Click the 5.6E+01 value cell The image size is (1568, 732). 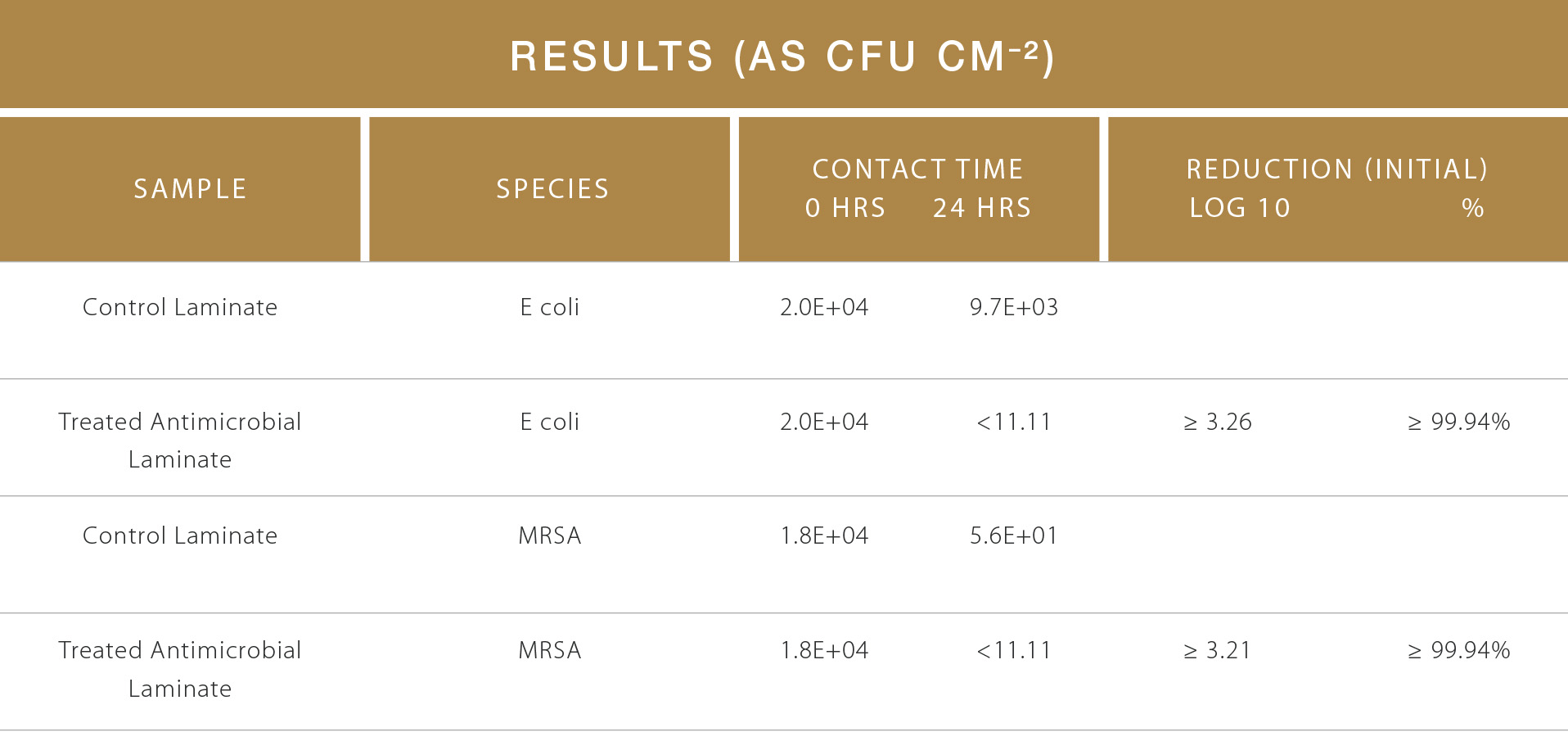pos(1014,535)
